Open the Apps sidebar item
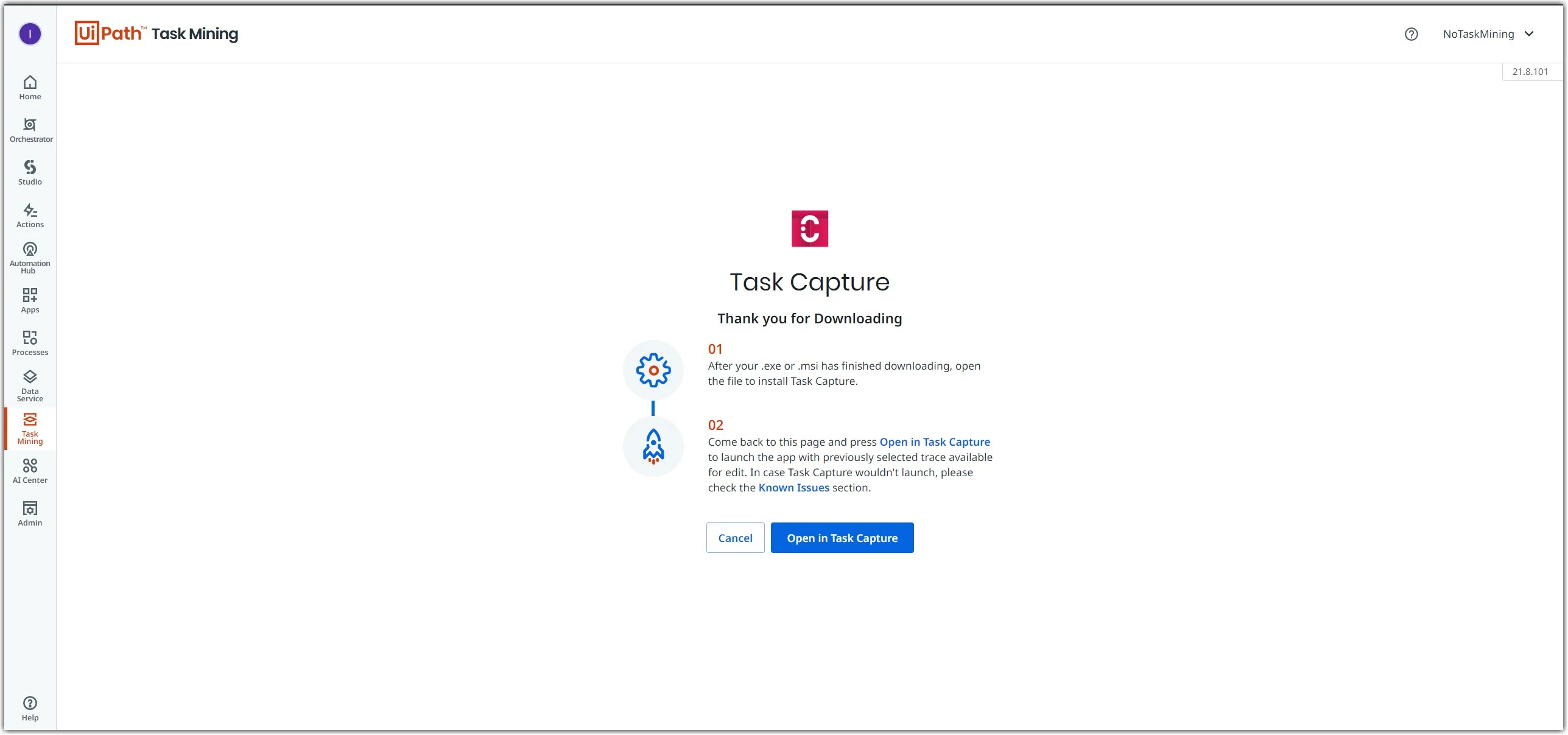1568x735 pixels. [x=30, y=301]
